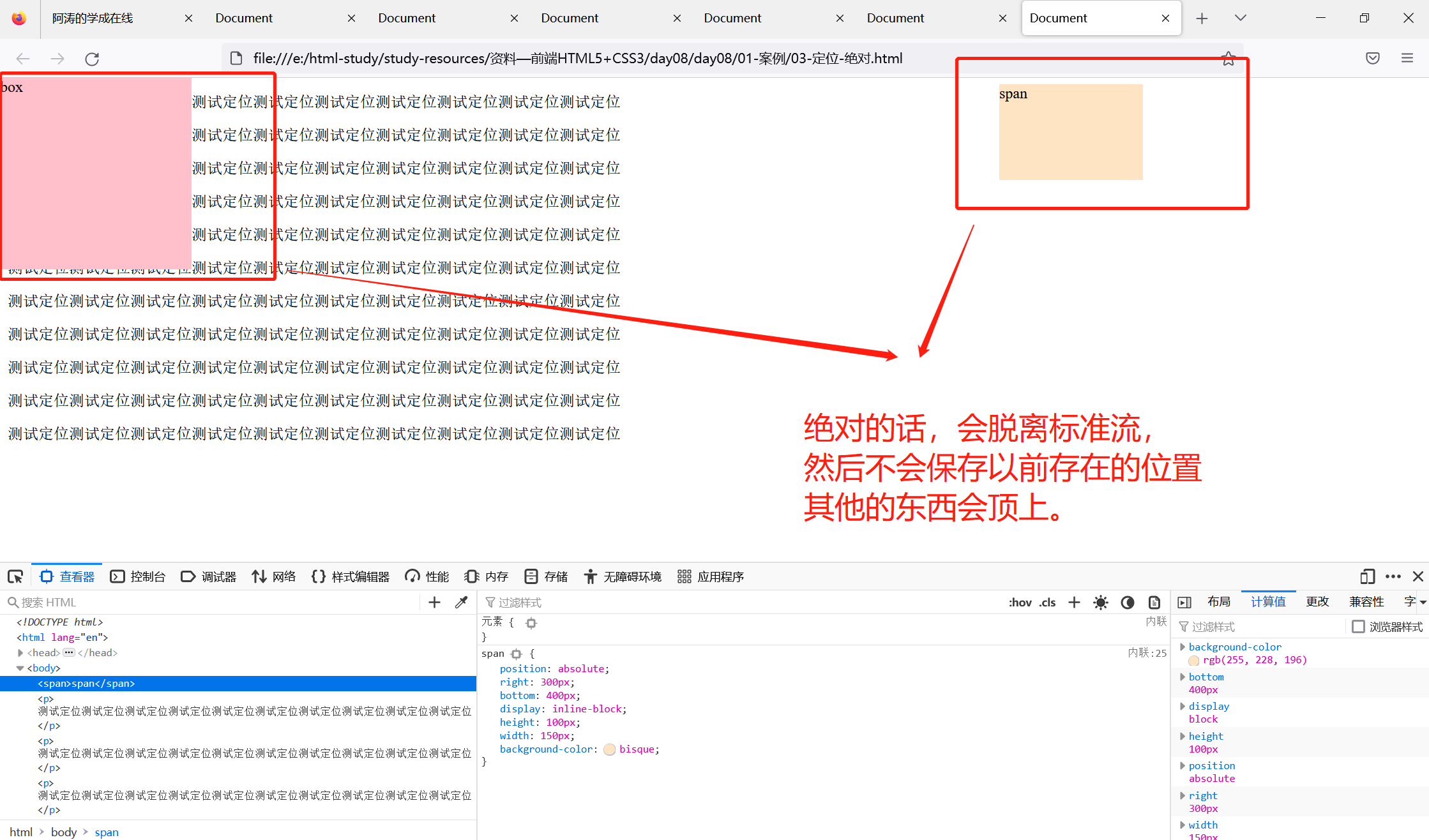Click the element picker icon in devtools

pos(15,576)
